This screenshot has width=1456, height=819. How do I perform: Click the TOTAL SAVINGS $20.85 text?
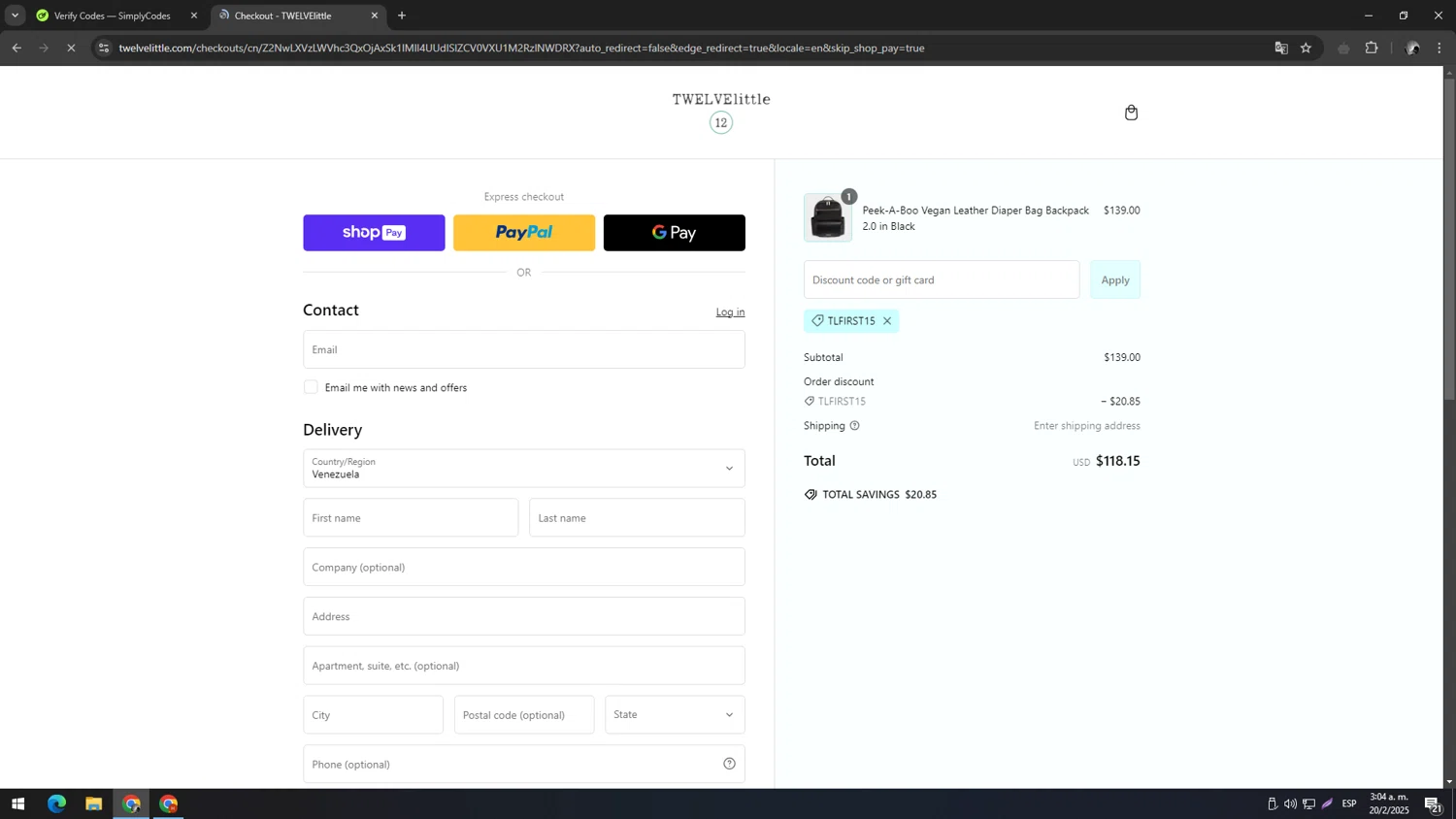(879, 495)
